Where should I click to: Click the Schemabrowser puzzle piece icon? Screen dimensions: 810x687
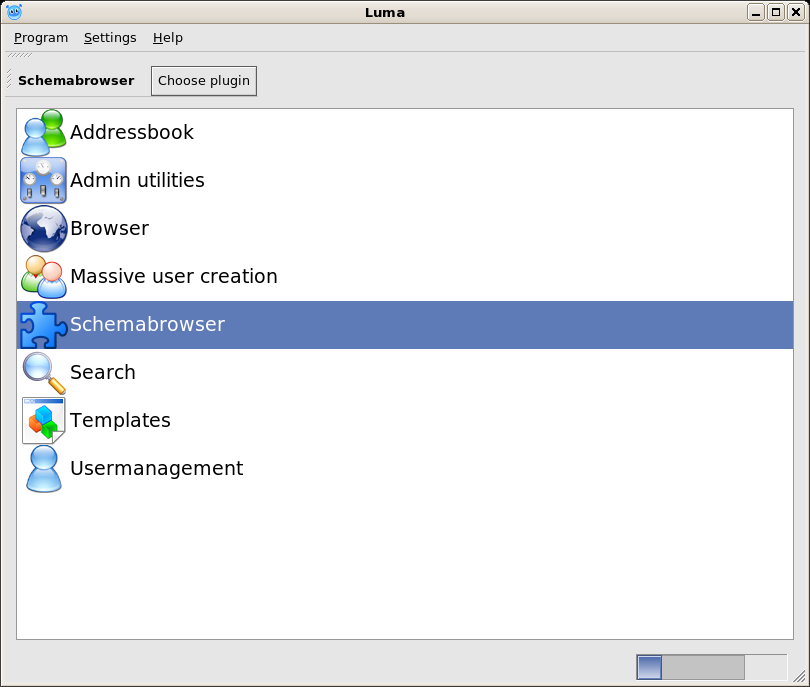(x=43, y=325)
